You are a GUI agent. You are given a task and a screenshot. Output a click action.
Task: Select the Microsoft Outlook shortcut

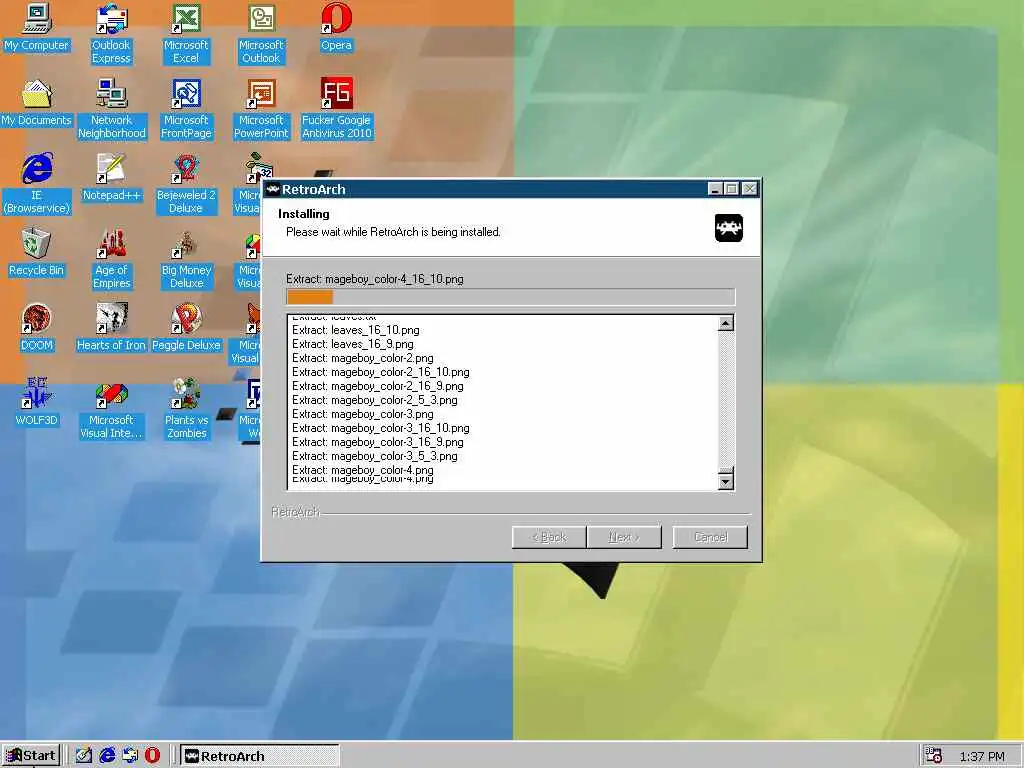tap(261, 34)
